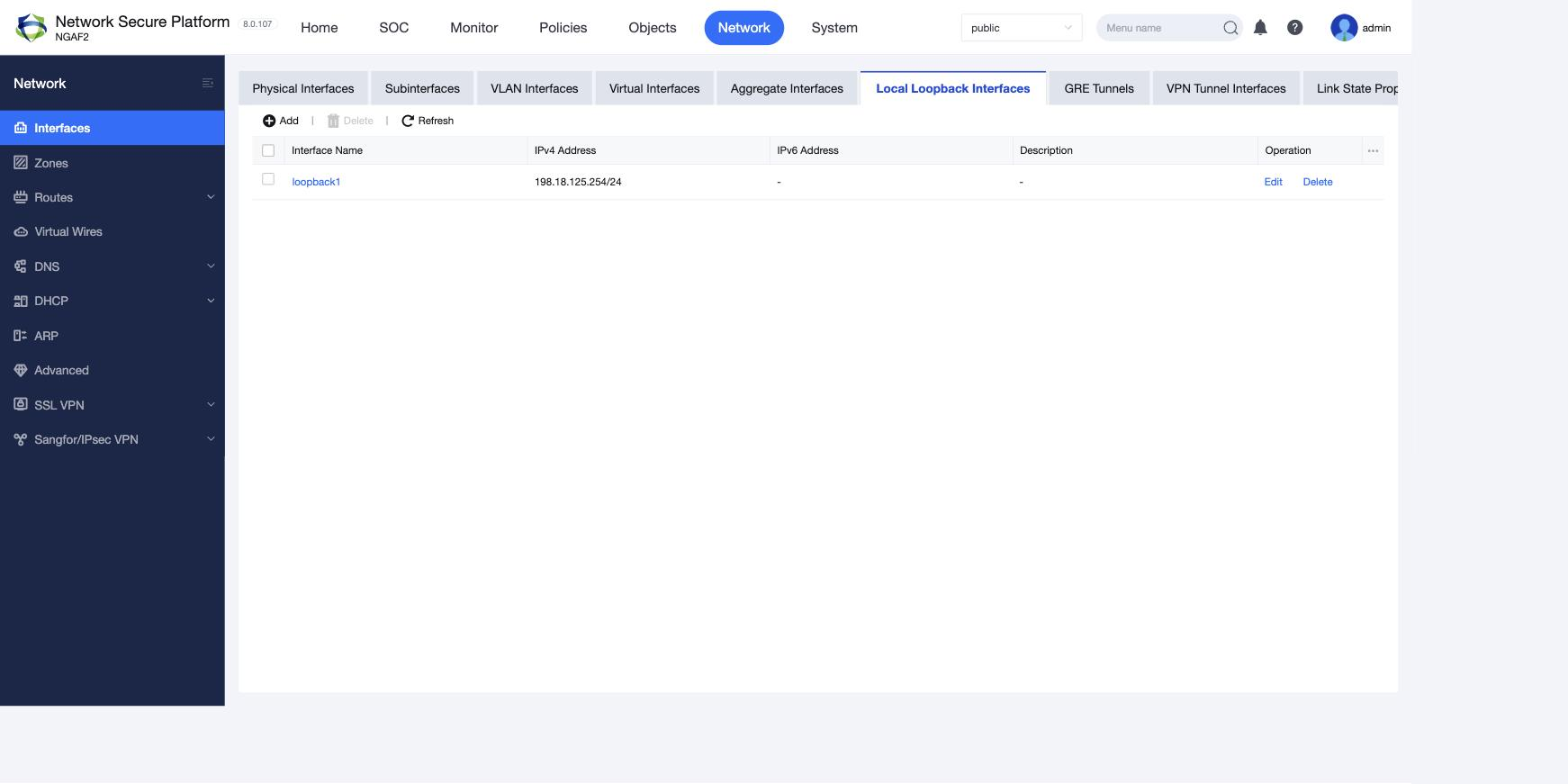The image size is (1568, 784).
Task: Click the Operation column header
Action: (1310, 150)
